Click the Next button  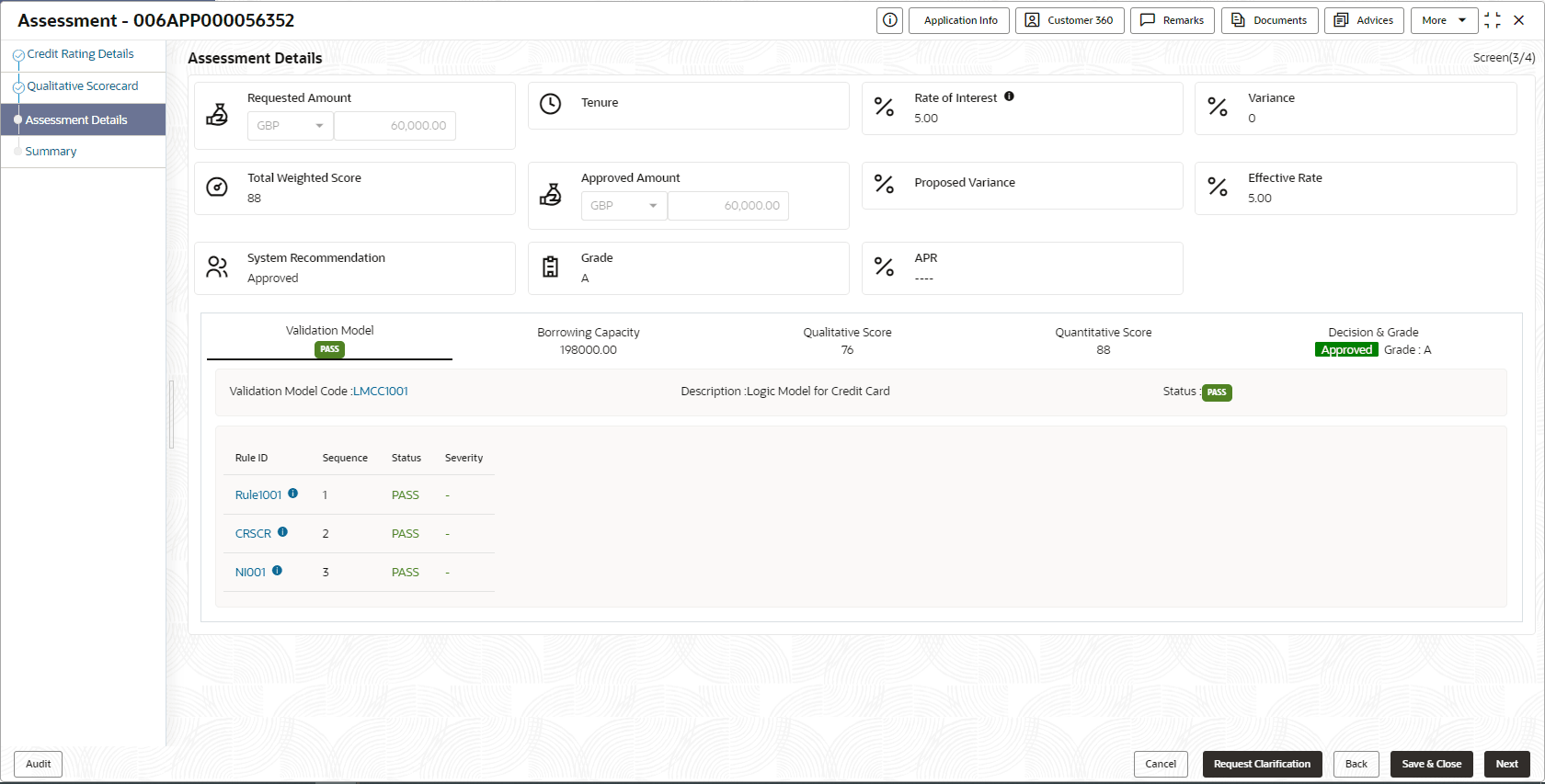(x=1506, y=764)
